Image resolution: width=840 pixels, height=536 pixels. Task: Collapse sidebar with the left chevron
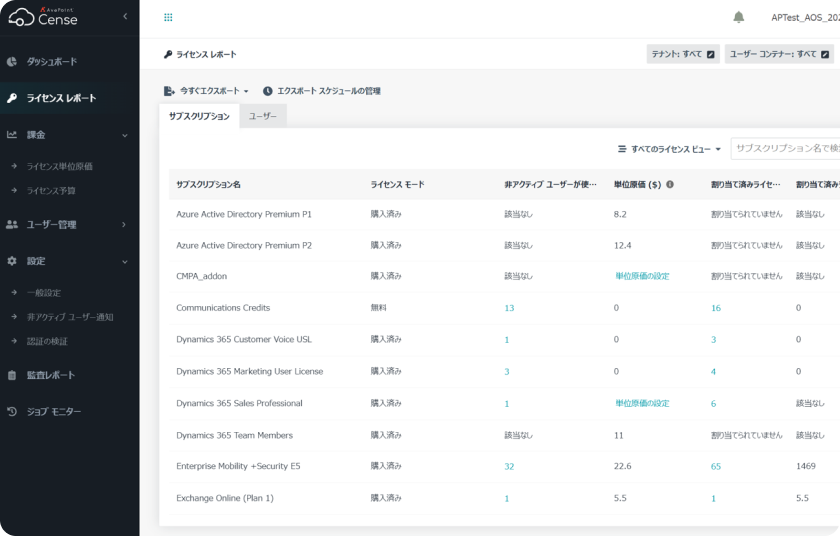coord(125,16)
